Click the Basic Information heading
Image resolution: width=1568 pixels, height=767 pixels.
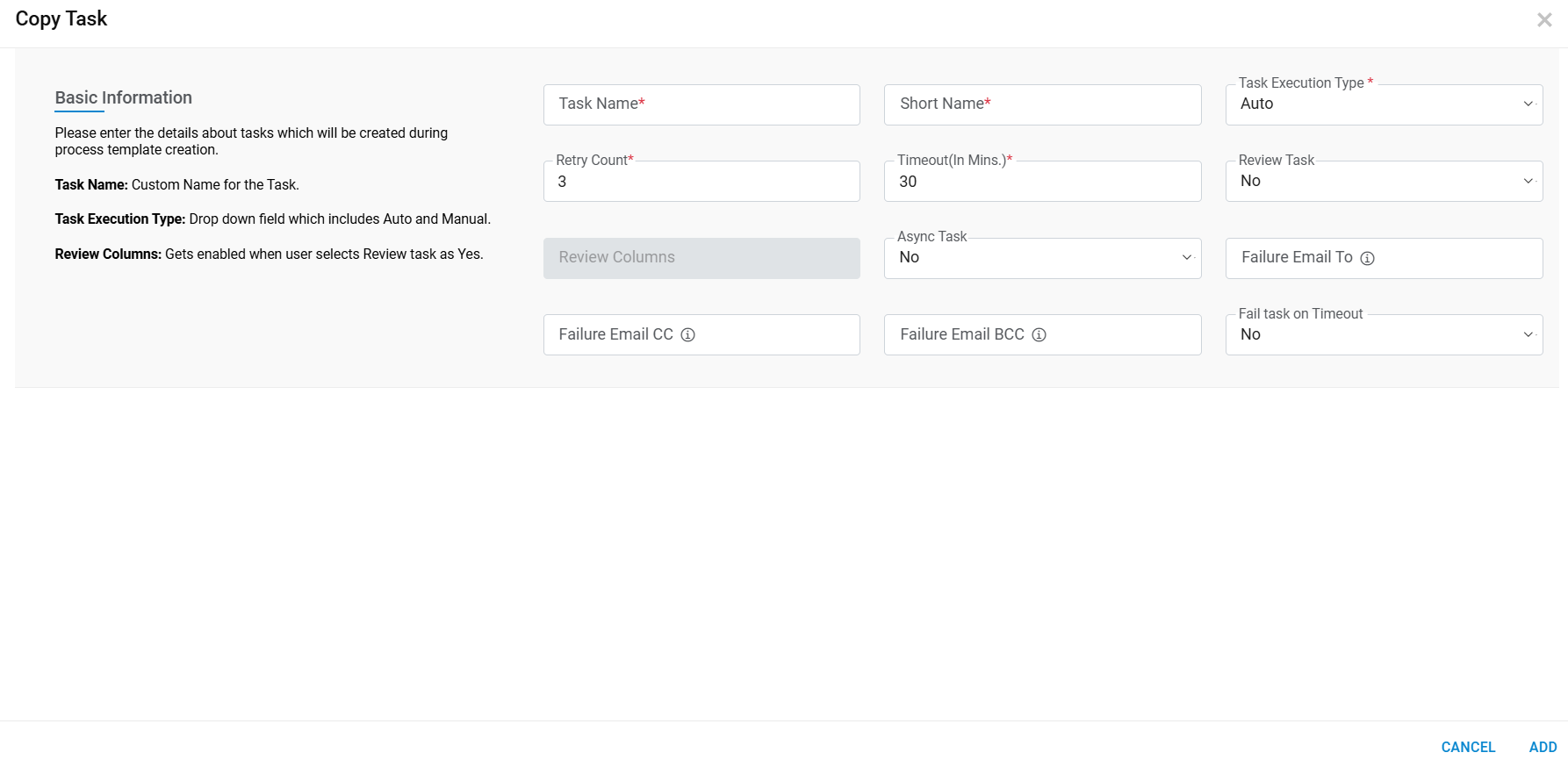pyautogui.click(x=123, y=97)
